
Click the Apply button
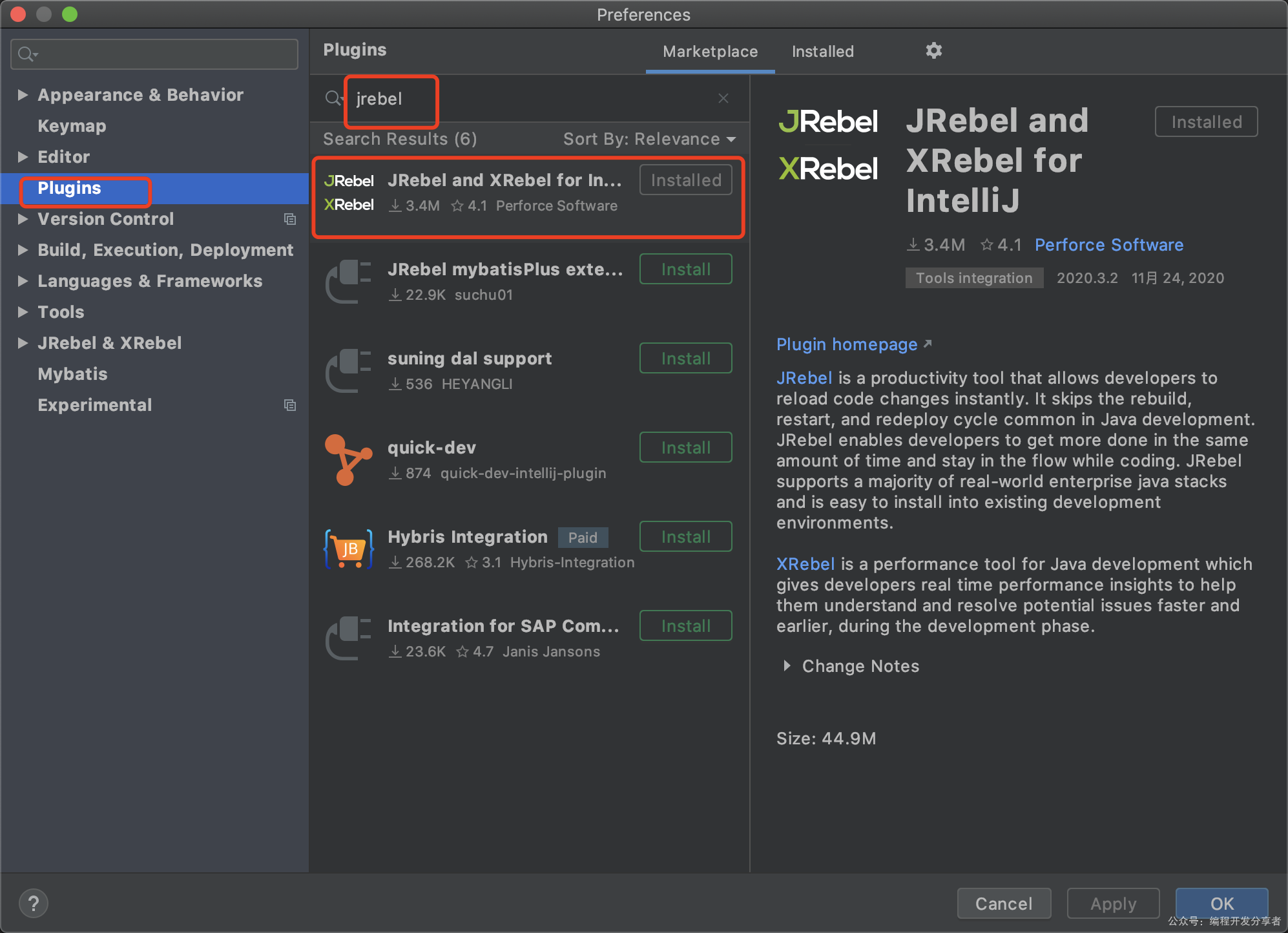(1113, 903)
